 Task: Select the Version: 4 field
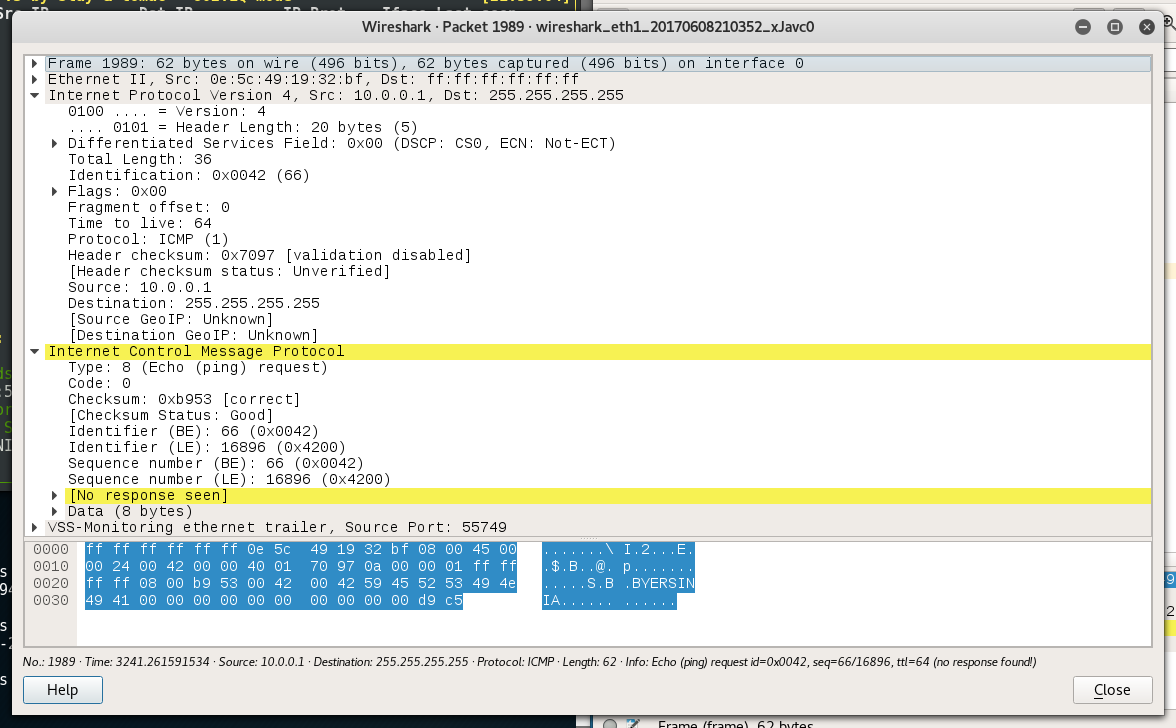(x=166, y=112)
